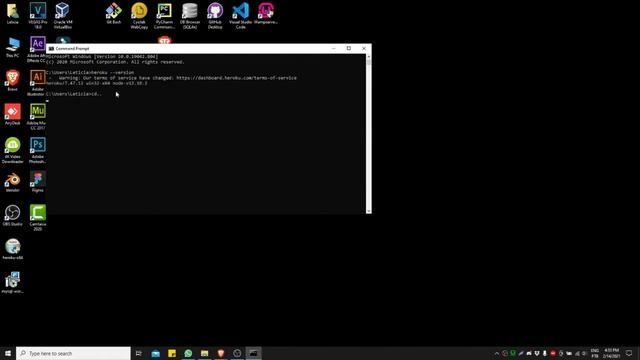
Task: Click the 'heroku --version' command line
Action: pyautogui.click(x=90, y=73)
